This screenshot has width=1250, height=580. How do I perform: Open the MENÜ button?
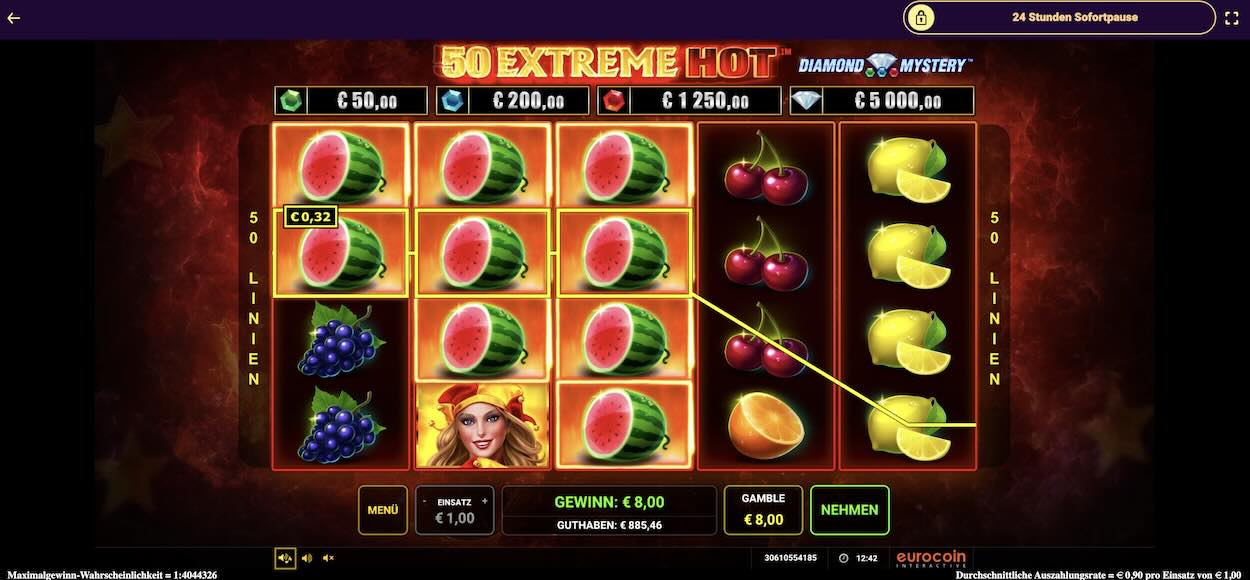tap(383, 510)
